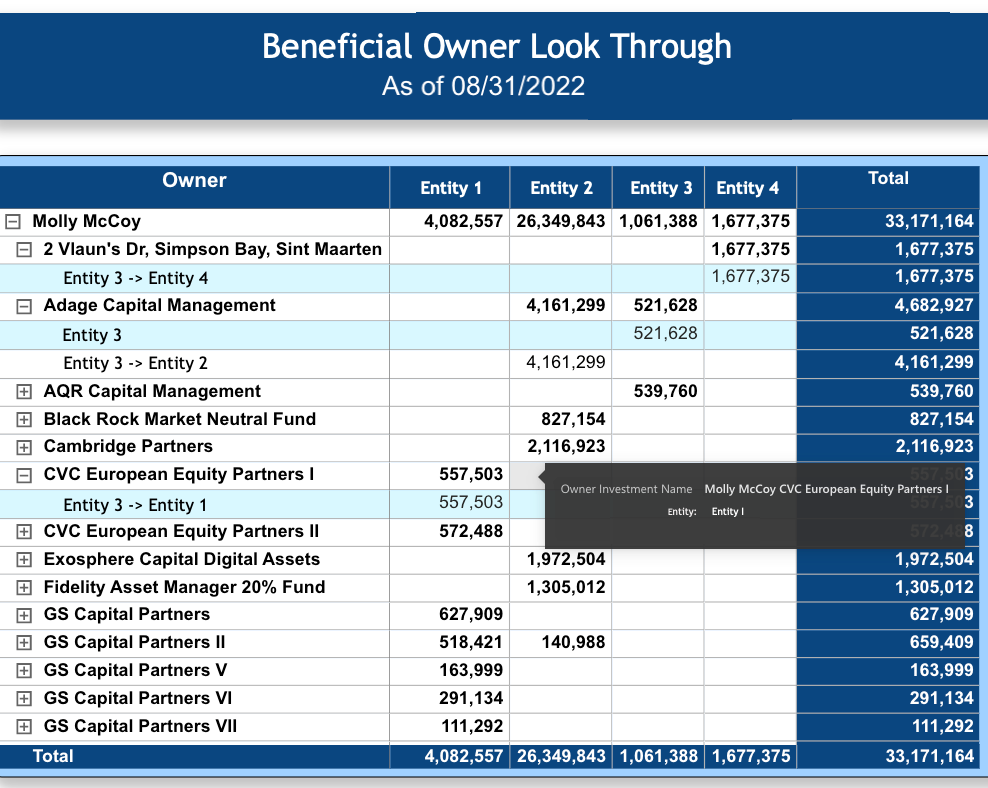
Task: Click 1,677,375 in the "Entity 3 -> Entity 4" row's Entity 4 column
Action: [x=750, y=277]
